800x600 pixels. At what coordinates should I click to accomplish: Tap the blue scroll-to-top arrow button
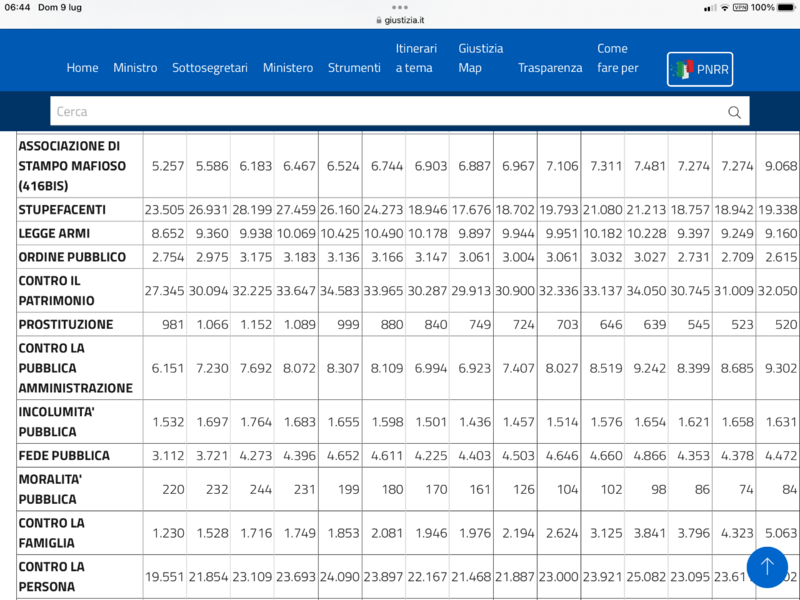click(767, 566)
